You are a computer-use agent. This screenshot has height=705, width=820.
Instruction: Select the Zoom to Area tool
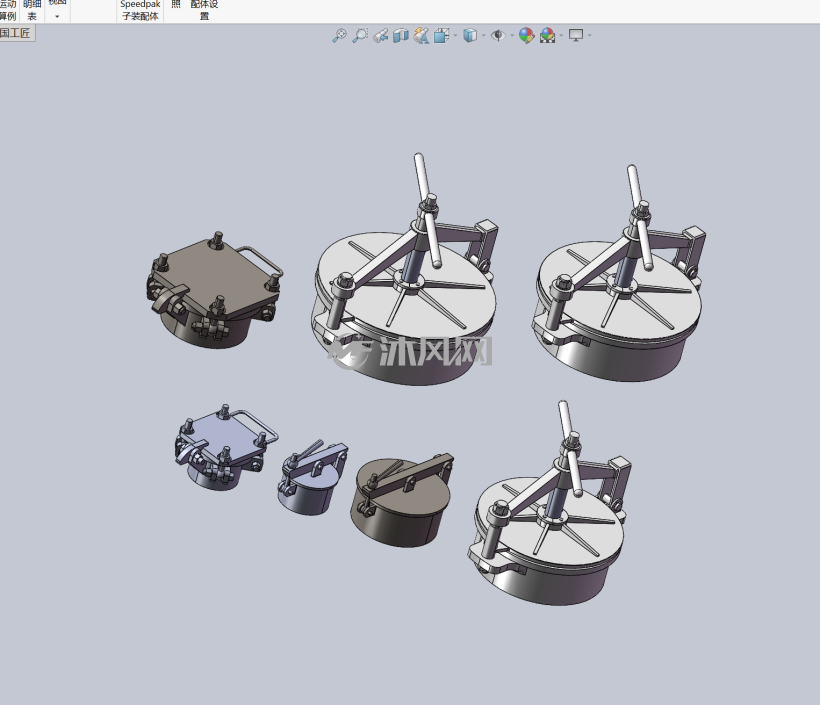pyautogui.click(x=360, y=35)
